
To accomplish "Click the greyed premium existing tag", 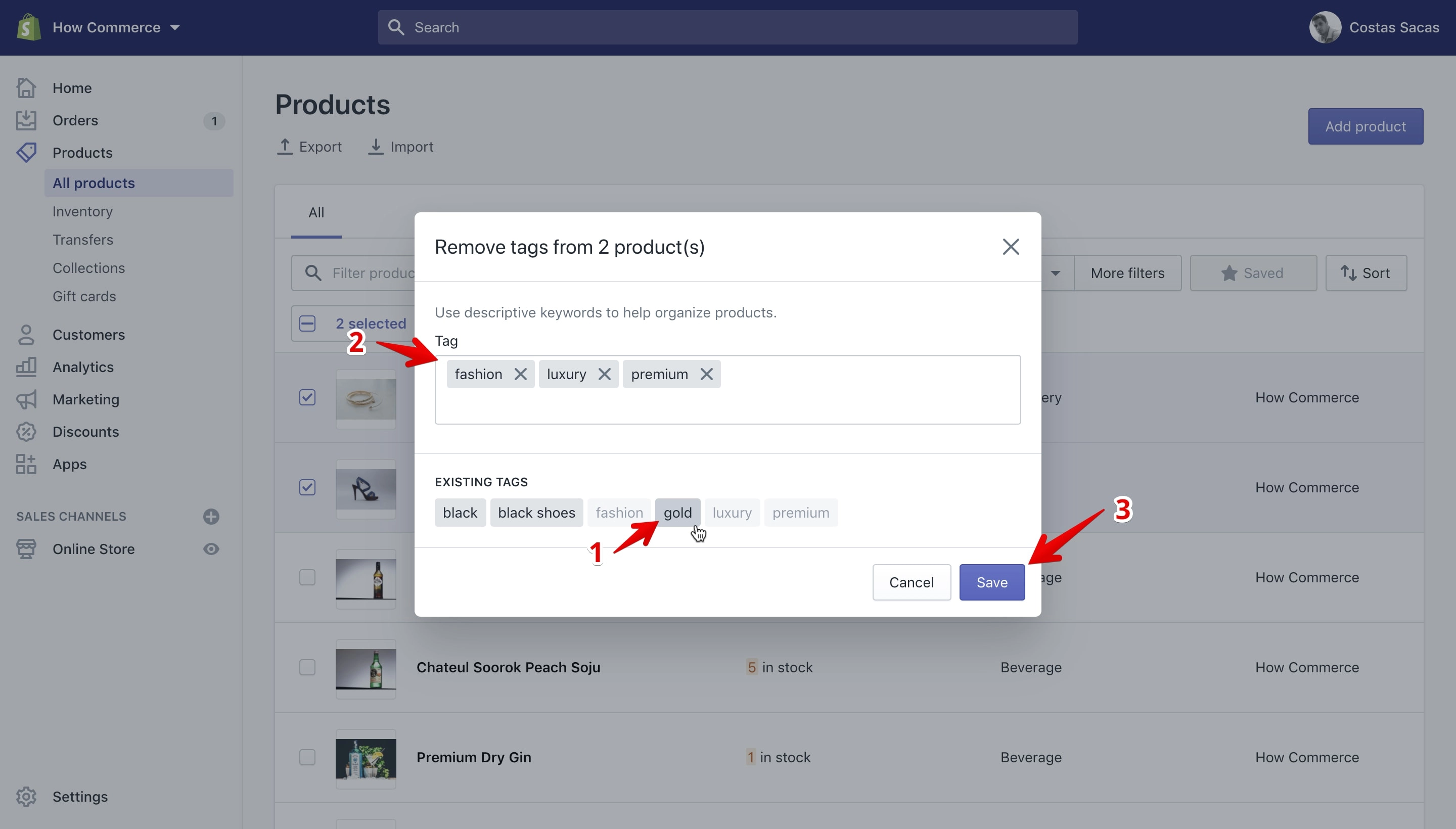I will coord(801,513).
